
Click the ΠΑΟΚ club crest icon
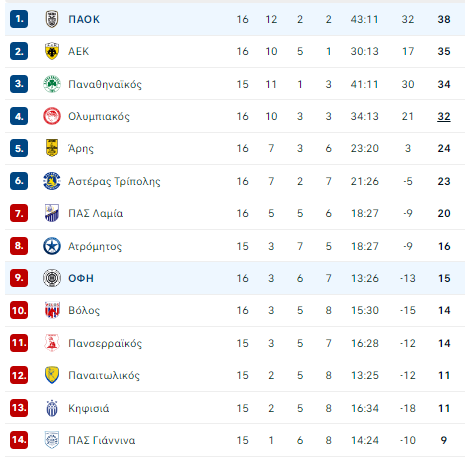52,19
